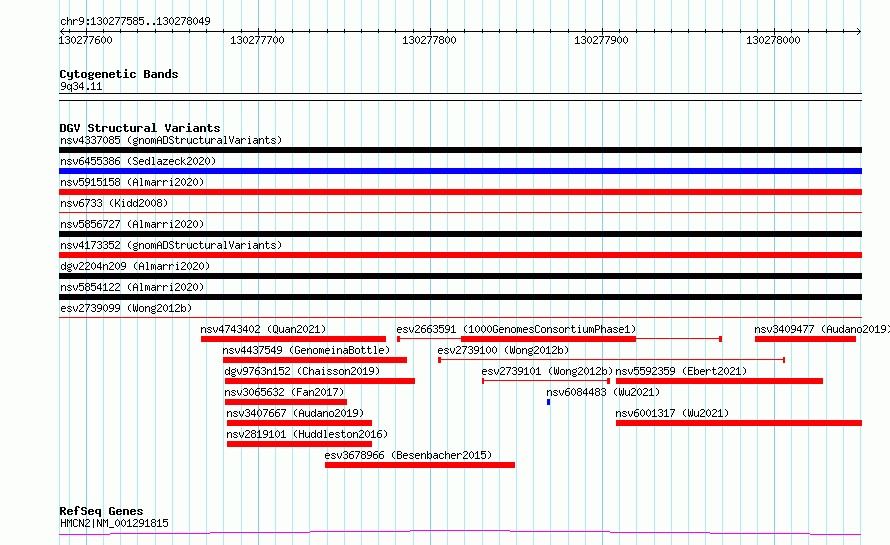Select the black bar under nsv5854122

click(460, 297)
